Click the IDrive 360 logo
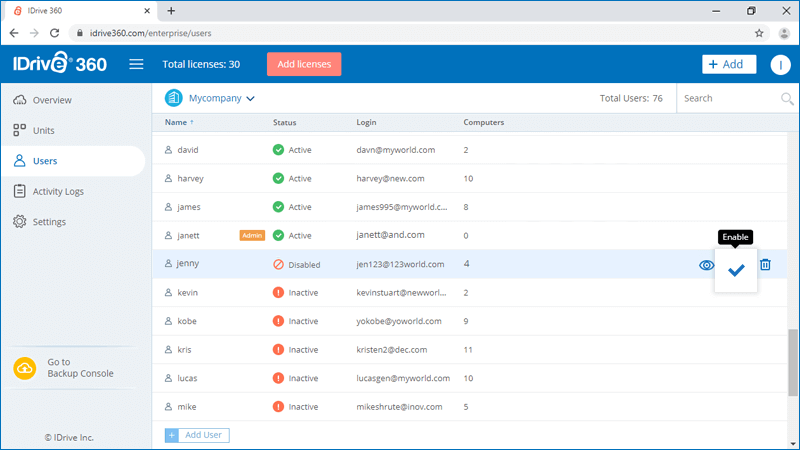Image resolution: width=800 pixels, height=450 pixels. [x=60, y=63]
